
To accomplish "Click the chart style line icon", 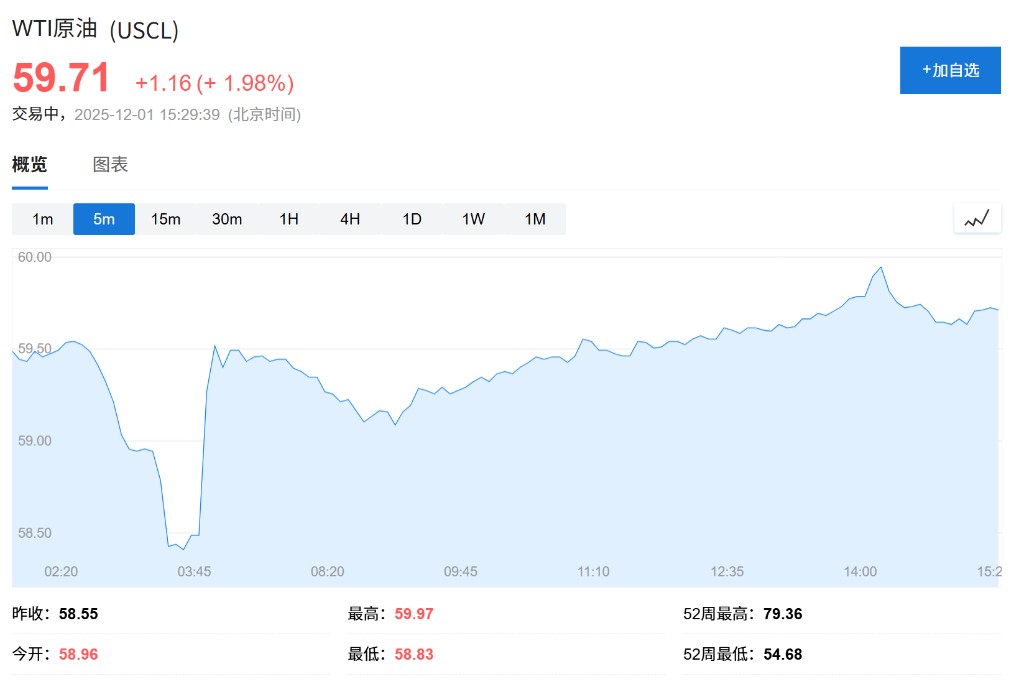I will [977, 218].
